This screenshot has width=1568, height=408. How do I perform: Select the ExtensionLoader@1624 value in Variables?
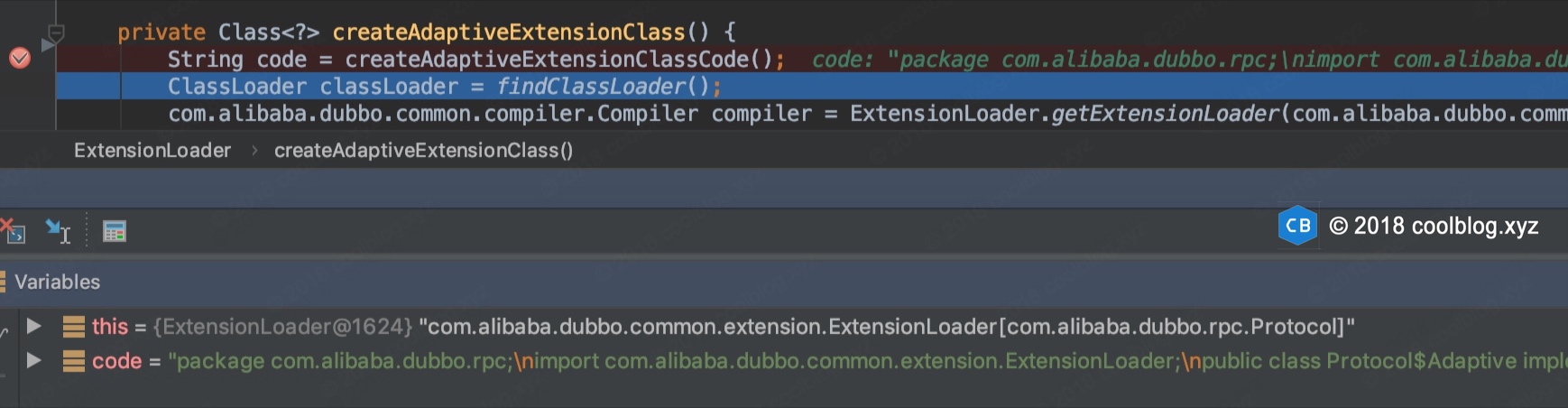pyautogui.click(x=282, y=326)
